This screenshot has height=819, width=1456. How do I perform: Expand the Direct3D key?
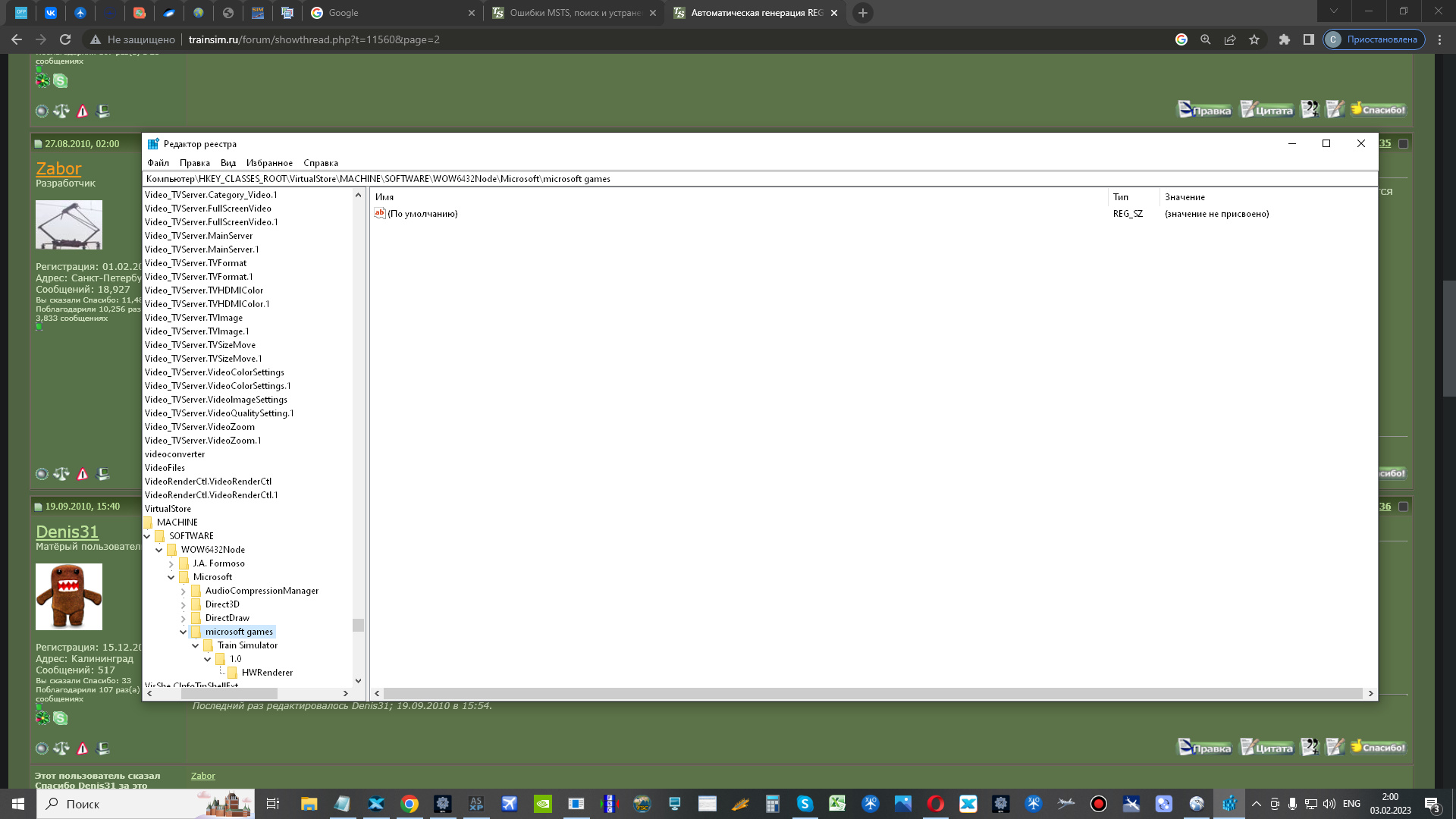(x=184, y=604)
